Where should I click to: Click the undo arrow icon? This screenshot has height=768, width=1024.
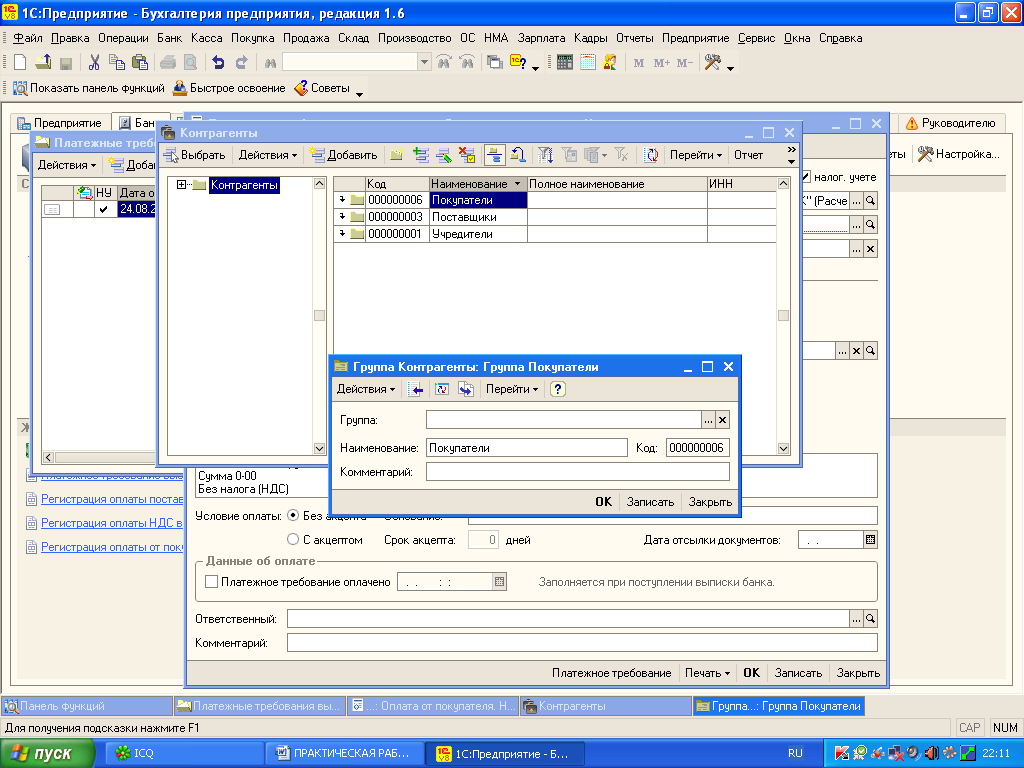218,63
